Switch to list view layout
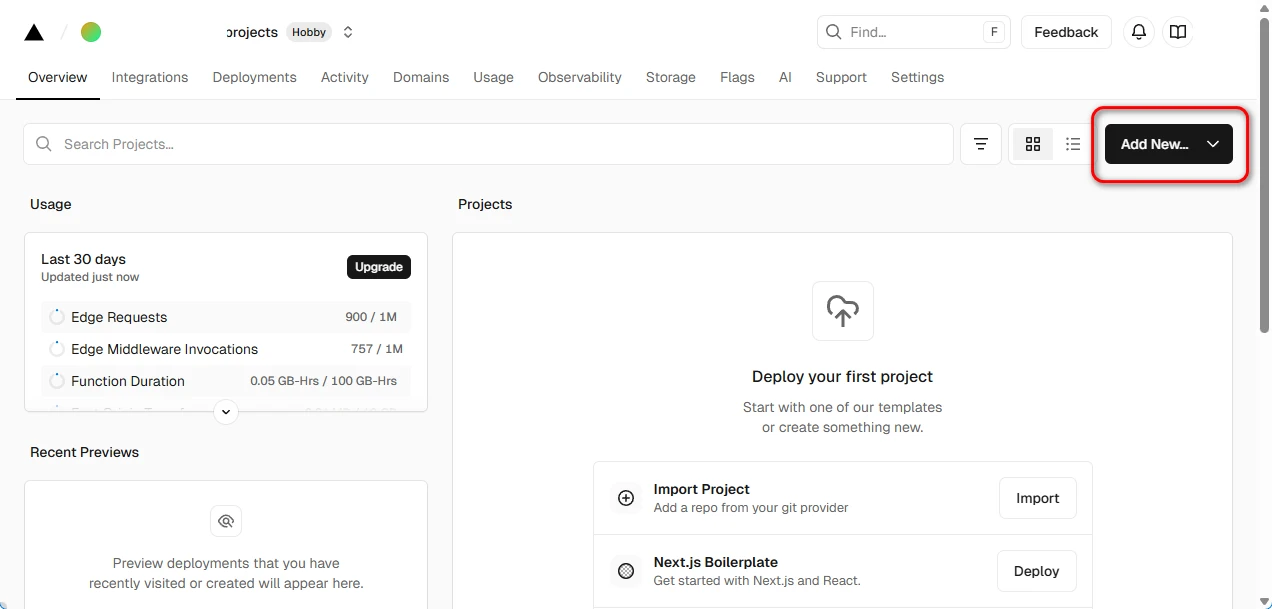The width and height of the screenshot is (1272, 609). pyautogui.click(x=1073, y=144)
